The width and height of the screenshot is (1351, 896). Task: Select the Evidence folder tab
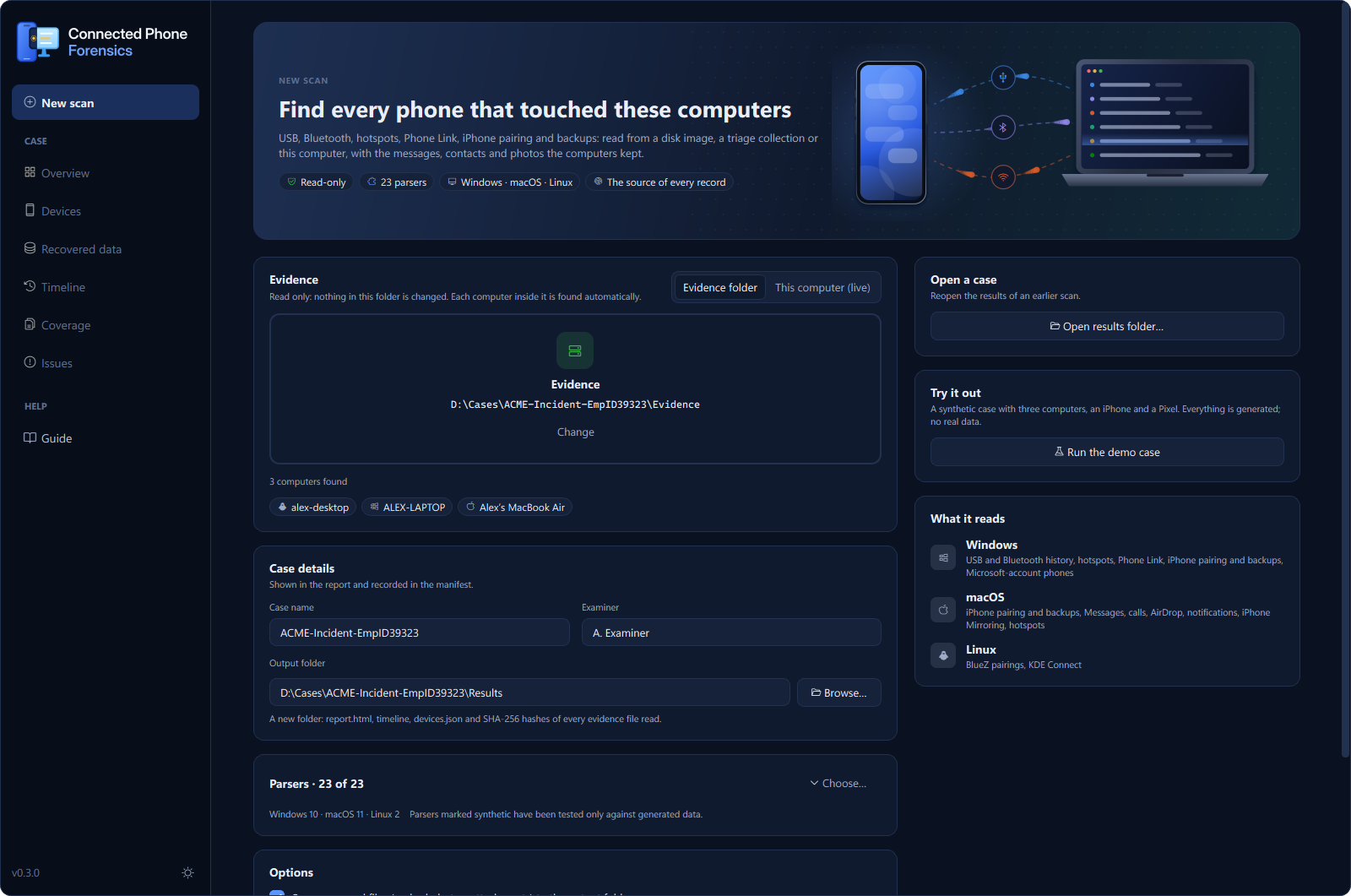[x=720, y=287]
